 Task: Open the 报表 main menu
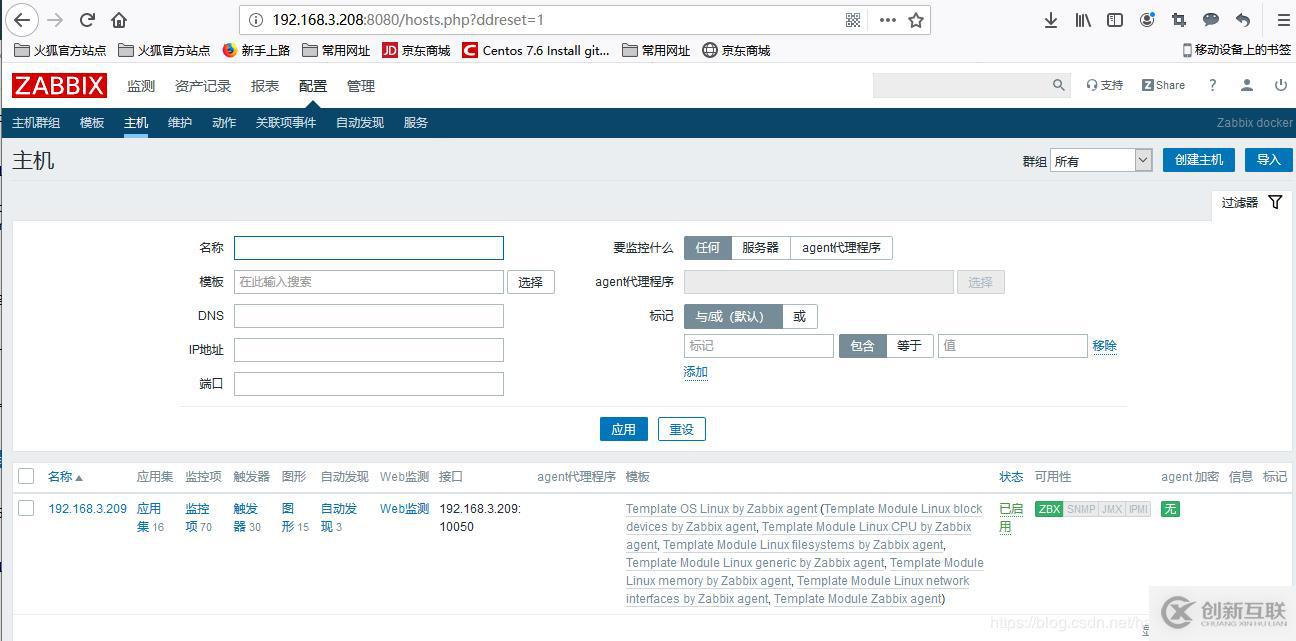click(x=265, y=86)
